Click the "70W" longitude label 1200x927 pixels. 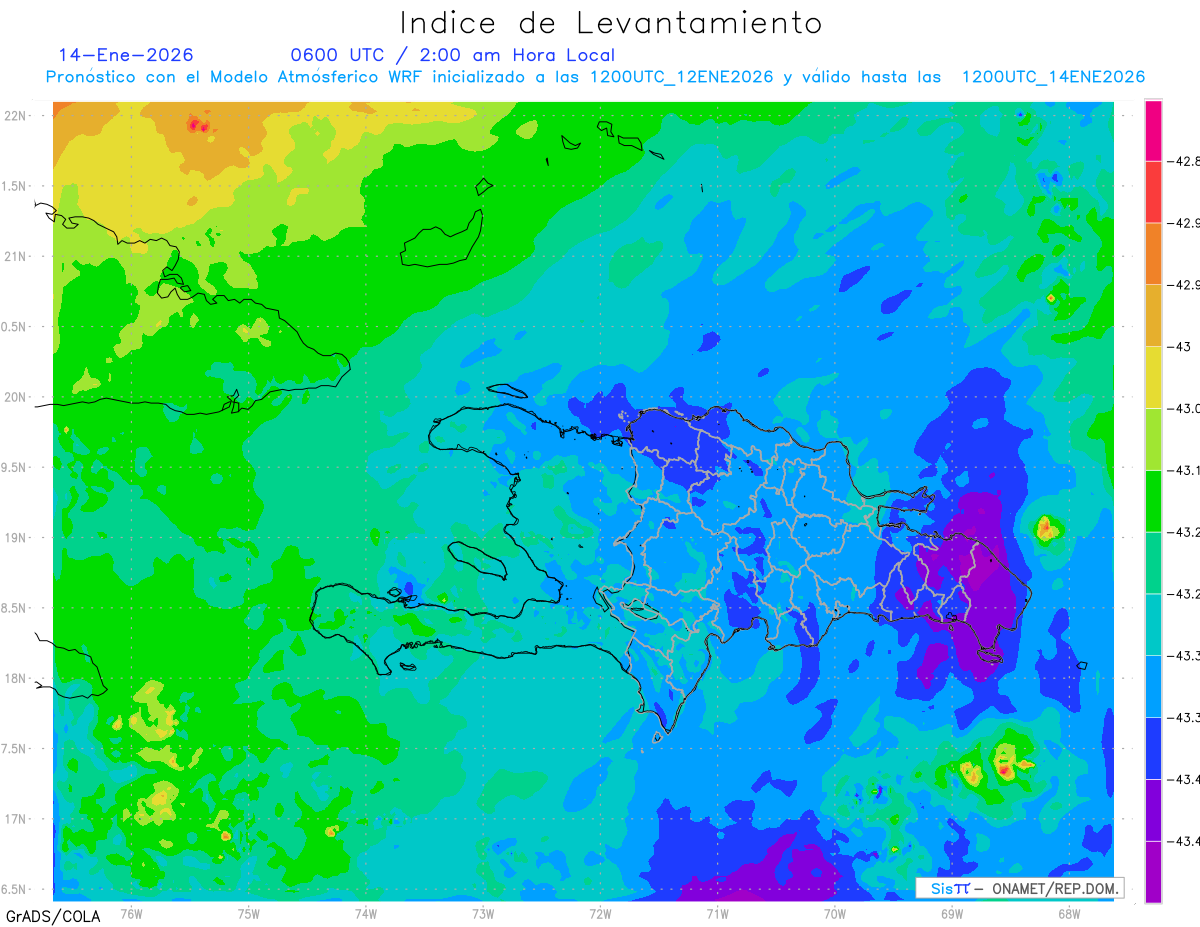coord(835,914)
